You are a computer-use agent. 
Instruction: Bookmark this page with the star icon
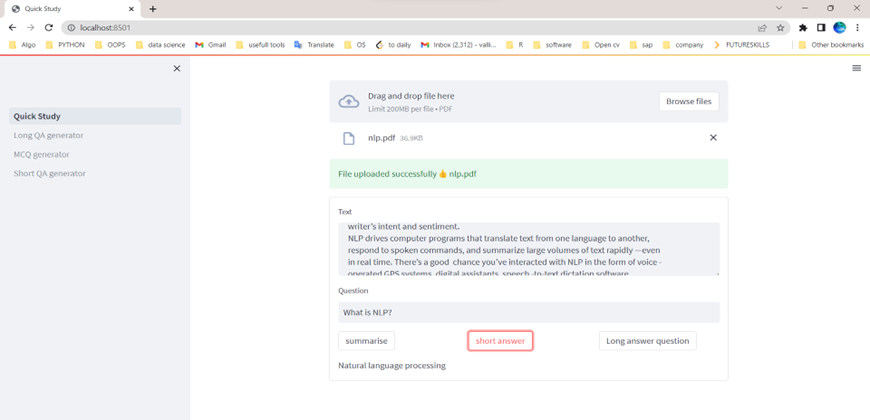780,27
